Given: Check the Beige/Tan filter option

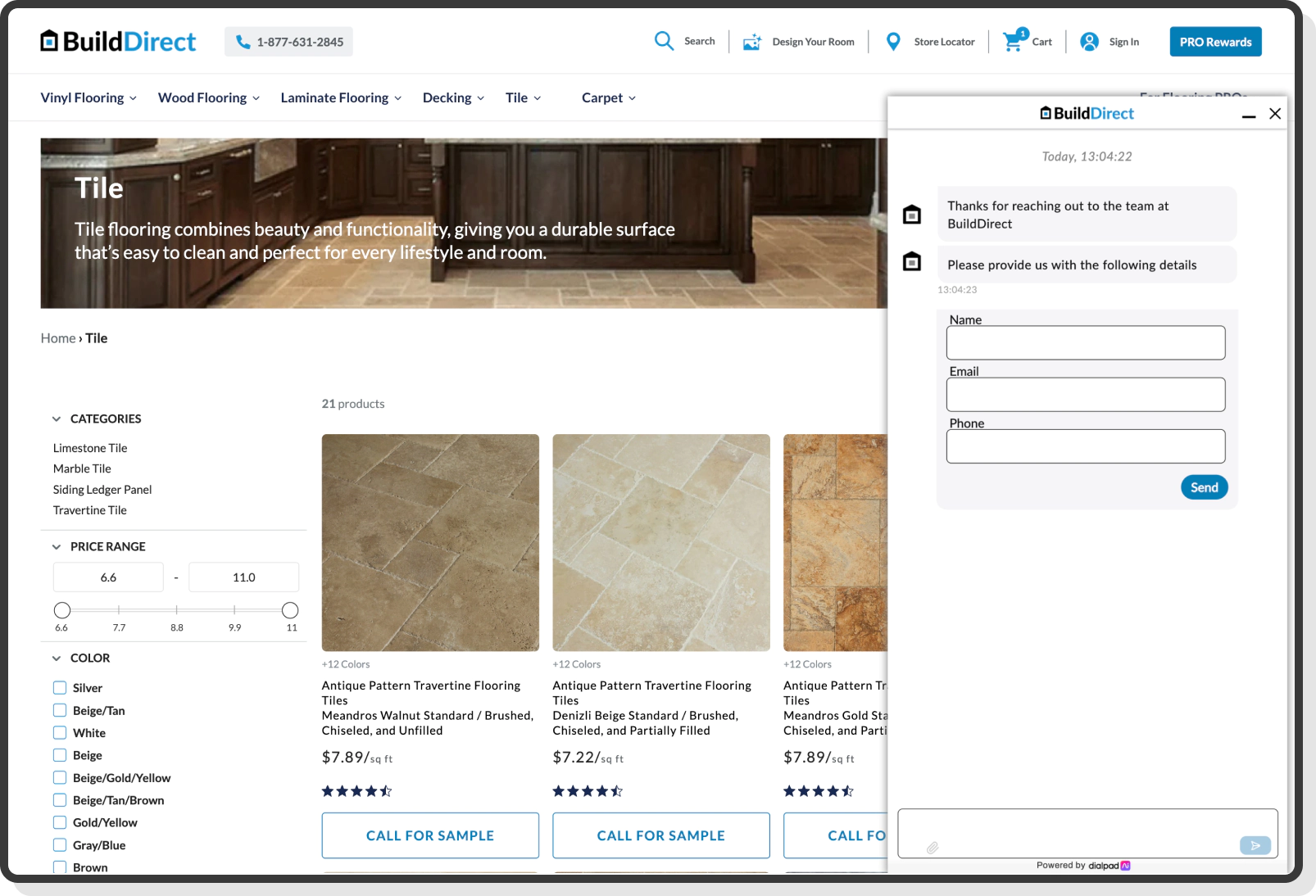Looking at the screenshot, I should pyautogui.click(x=59, y=710).
